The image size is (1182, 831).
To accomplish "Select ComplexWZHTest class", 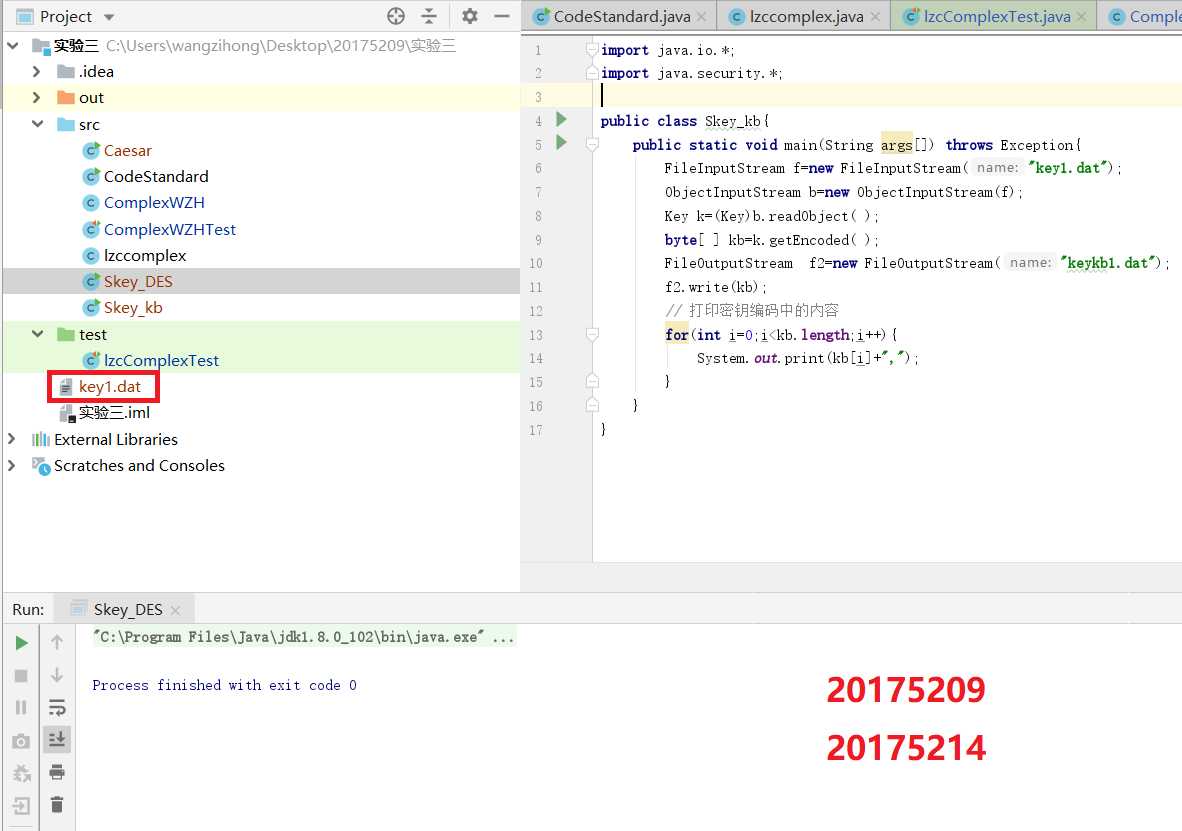I will 170,229.
